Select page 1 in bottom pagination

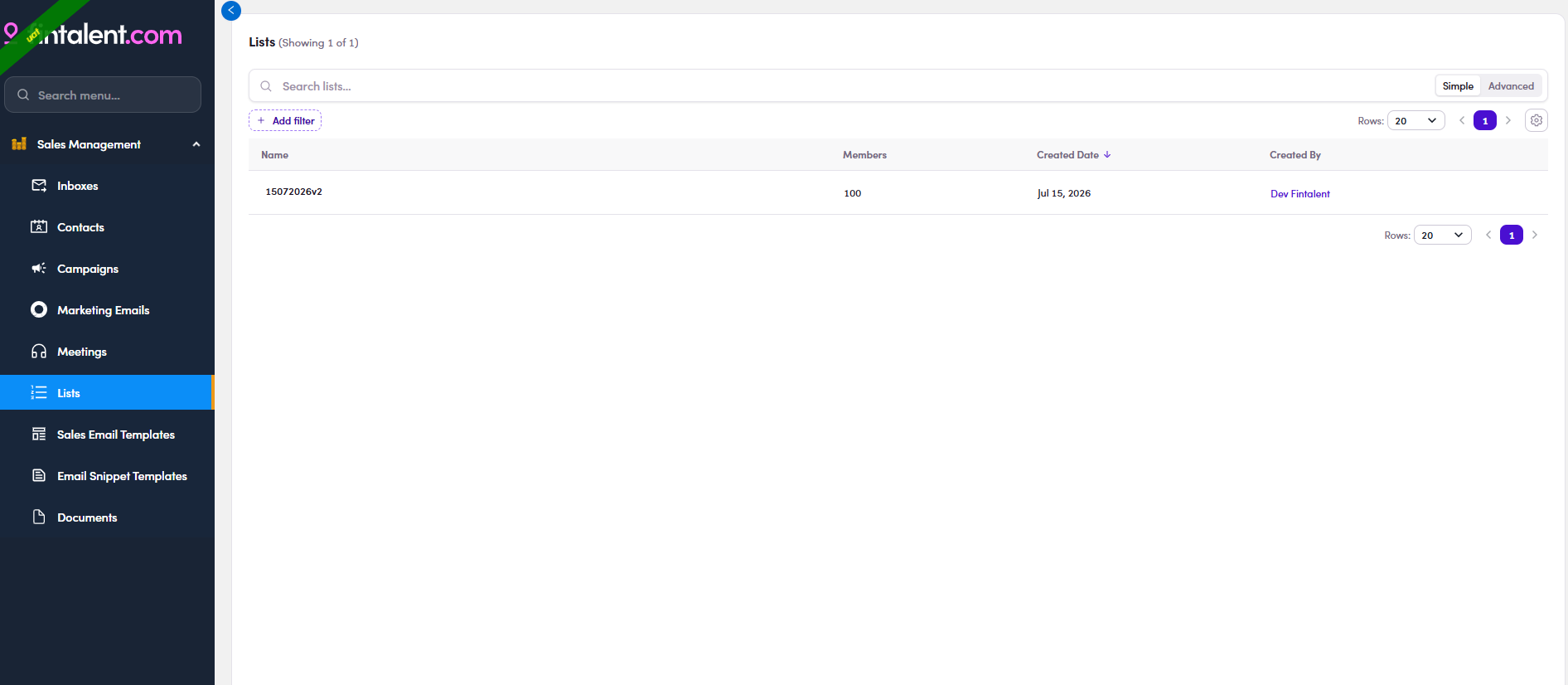click(1512, 235)
